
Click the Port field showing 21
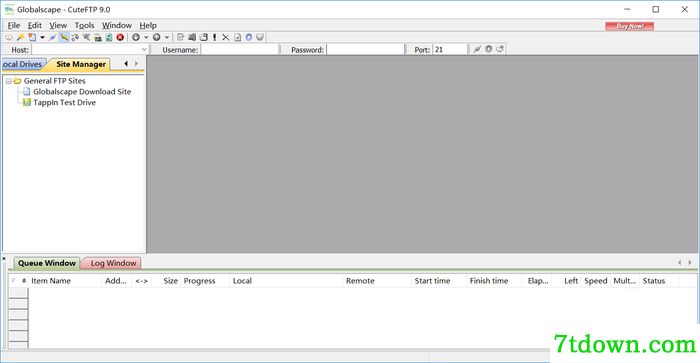point(450,50)
